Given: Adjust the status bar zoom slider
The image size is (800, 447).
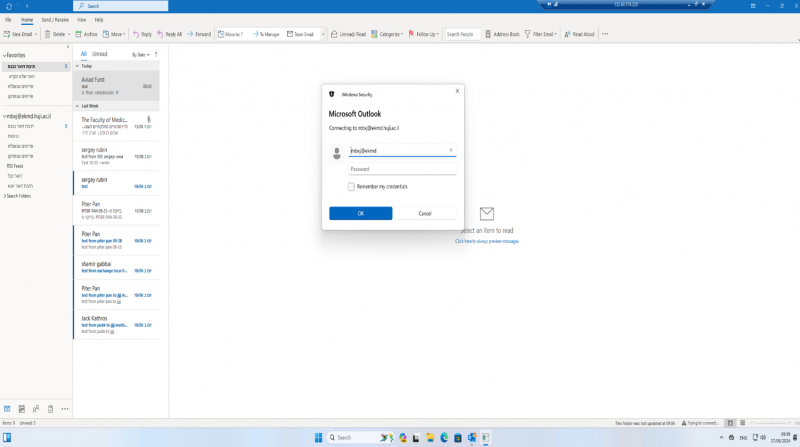Looking at the screenshot, I should (x=770, y=423).
